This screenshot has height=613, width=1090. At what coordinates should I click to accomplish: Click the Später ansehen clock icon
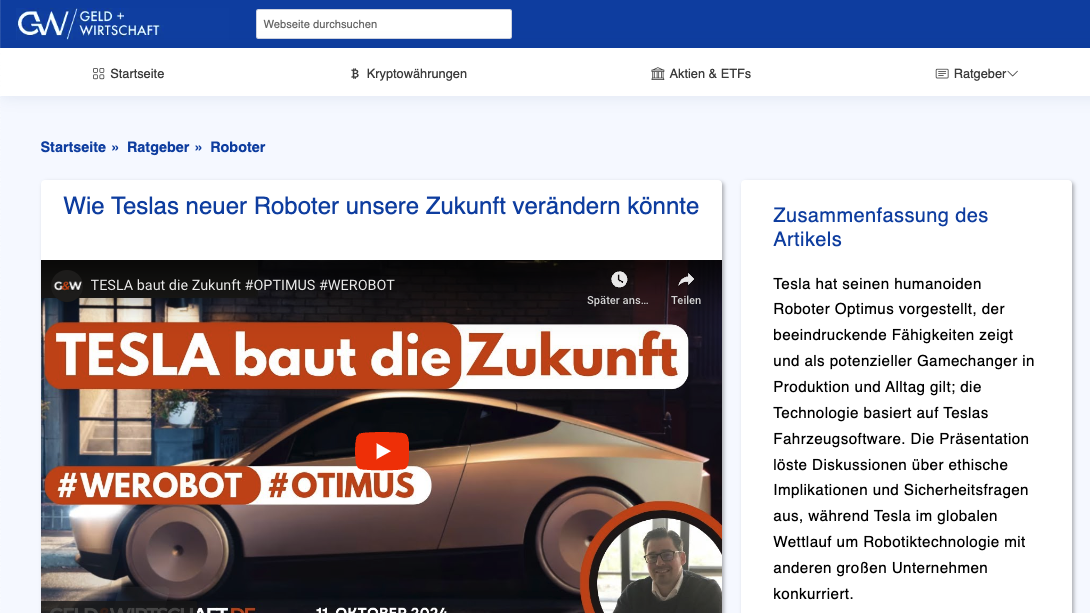tap(618, 281)
